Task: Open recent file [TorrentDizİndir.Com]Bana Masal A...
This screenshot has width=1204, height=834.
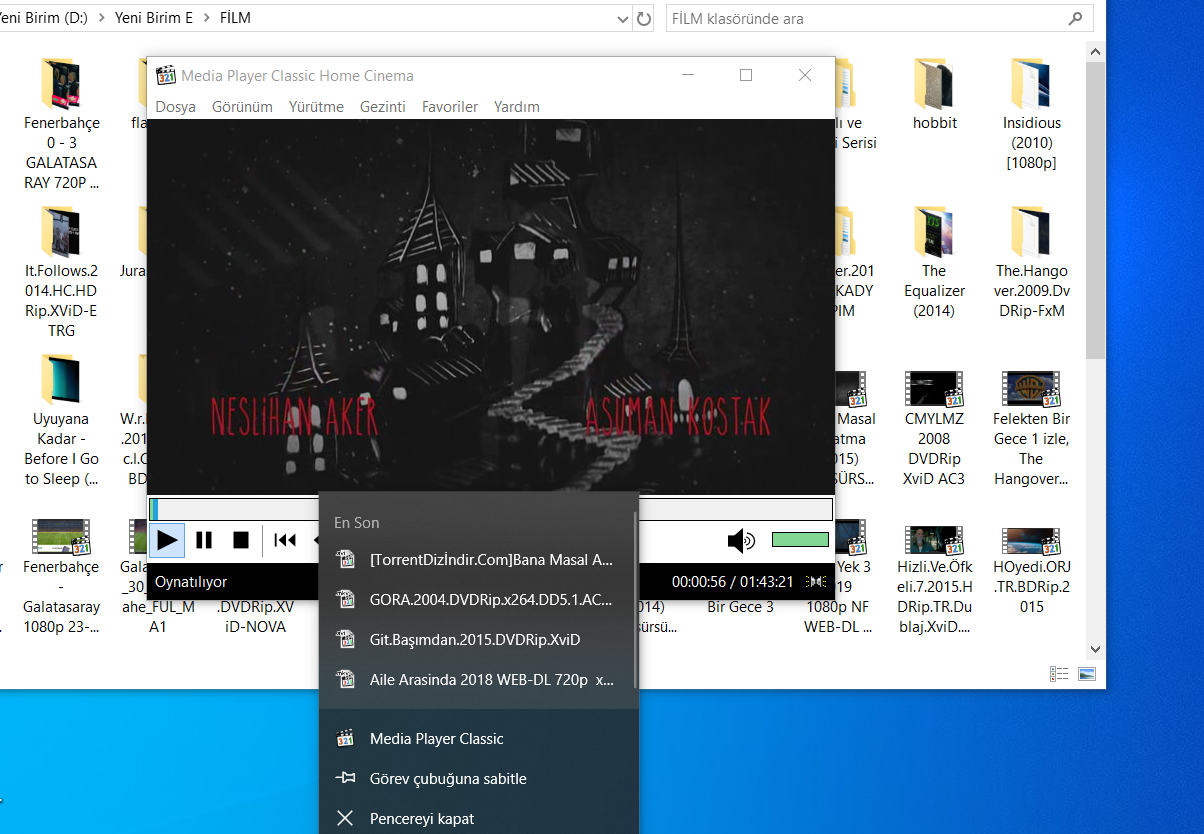Action: click(477, 560)
